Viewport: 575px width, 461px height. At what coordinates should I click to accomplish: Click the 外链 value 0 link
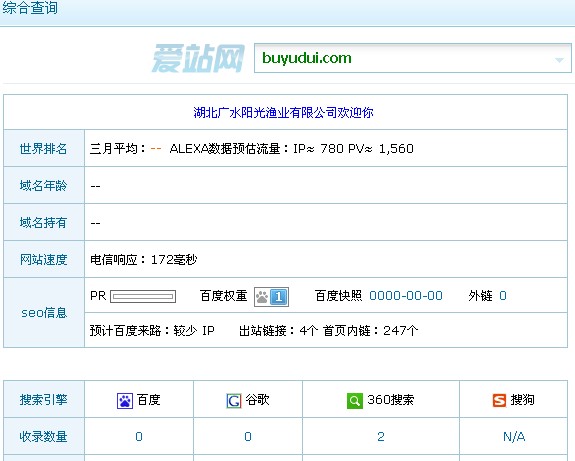tap(503, 296)
